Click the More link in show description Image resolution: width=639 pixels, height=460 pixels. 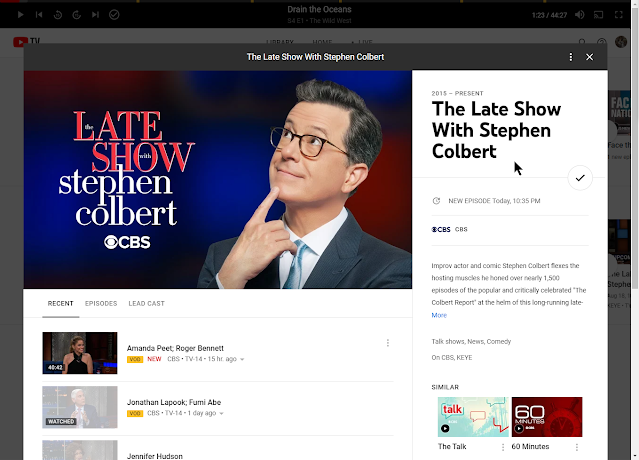pos(439,315)
